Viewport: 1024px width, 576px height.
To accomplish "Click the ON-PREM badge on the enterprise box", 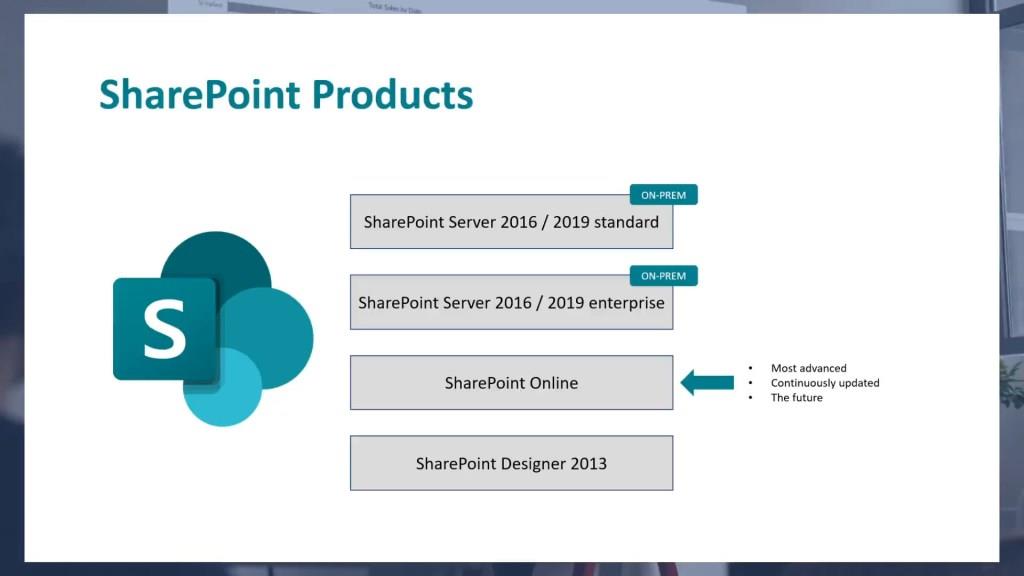I will point(664,276).
